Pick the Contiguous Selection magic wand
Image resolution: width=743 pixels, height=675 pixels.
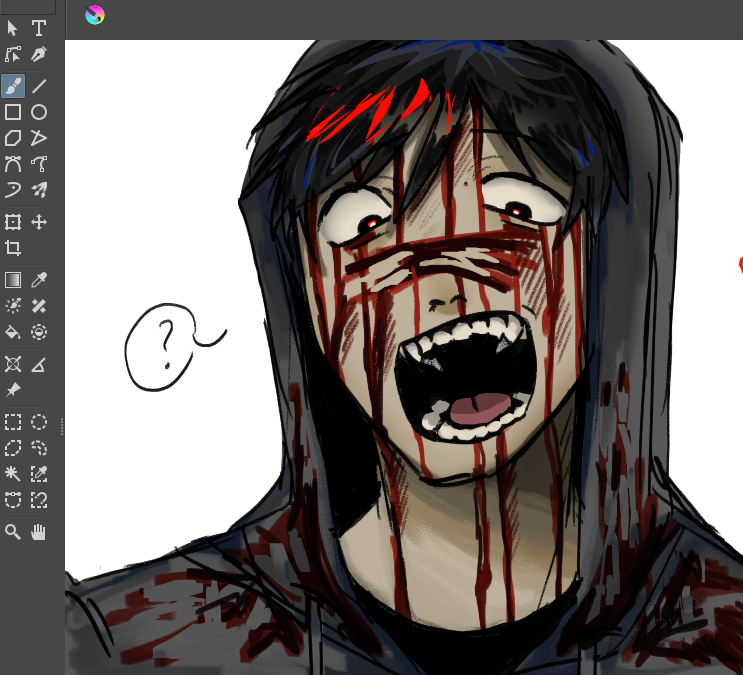[13, 474]
